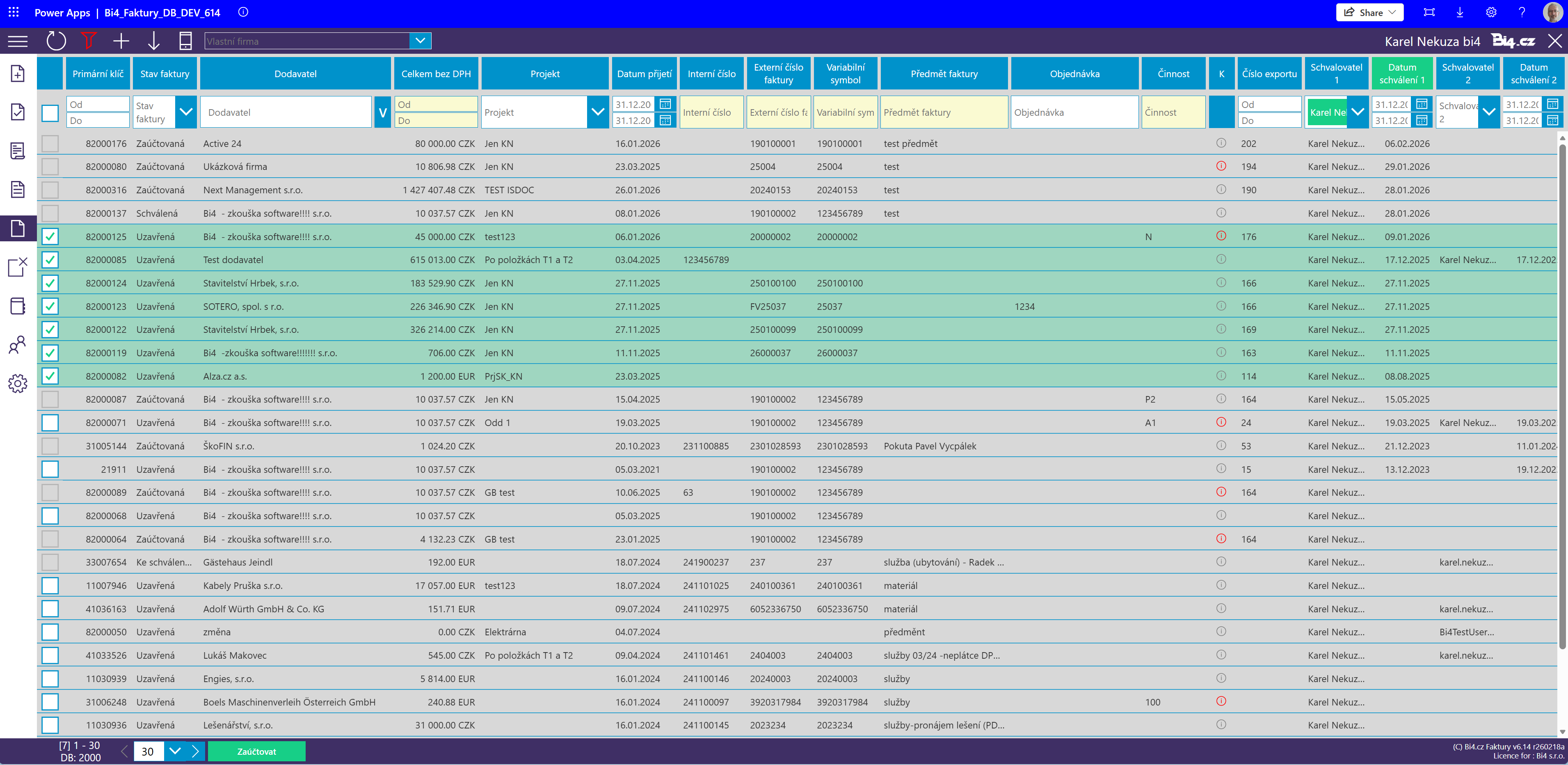Sort by Dodavatel column header
1568x765 pixels.
click(x=295, y=74)
